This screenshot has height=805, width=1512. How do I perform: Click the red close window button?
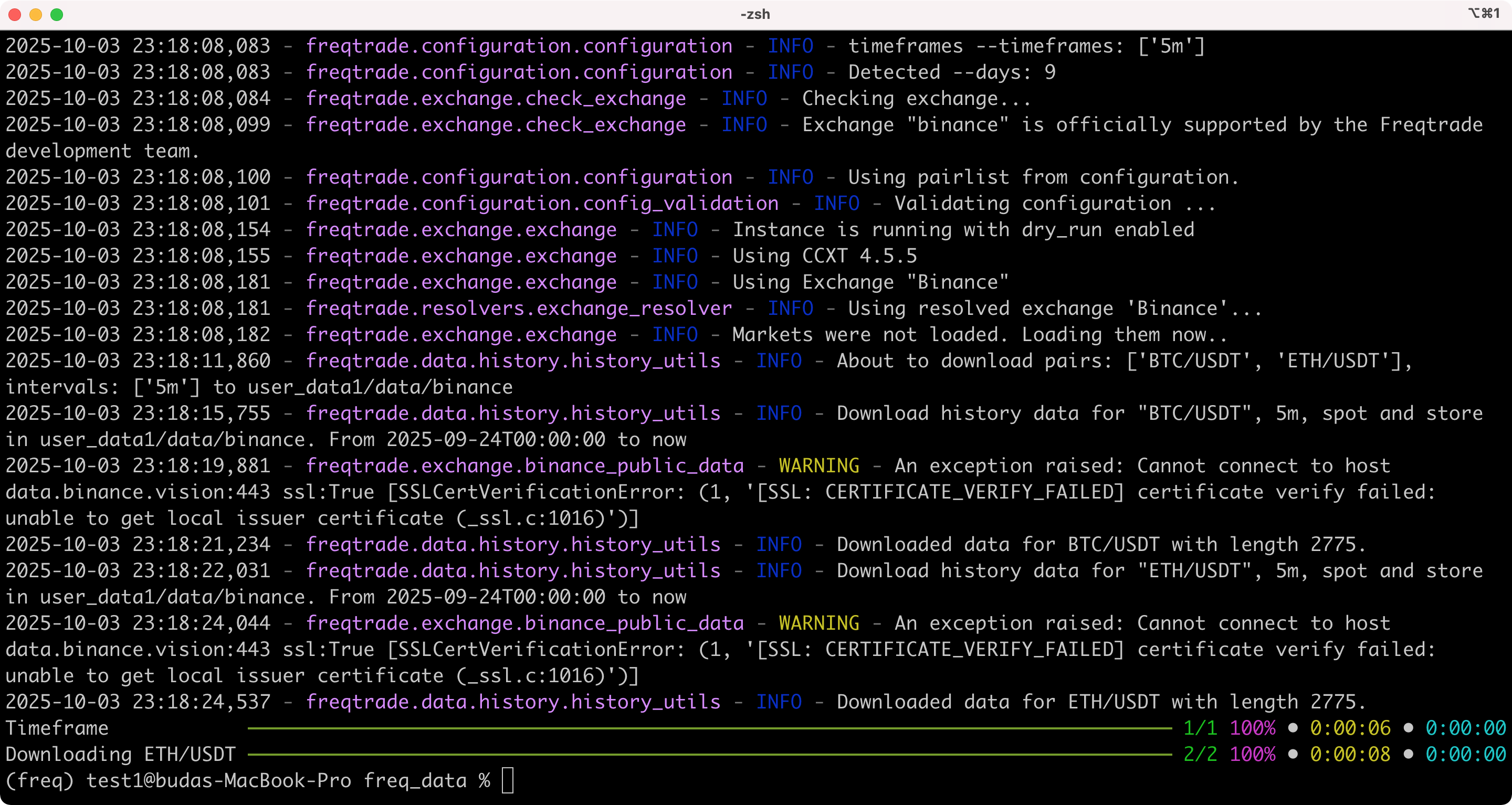[x=15, y=15]
